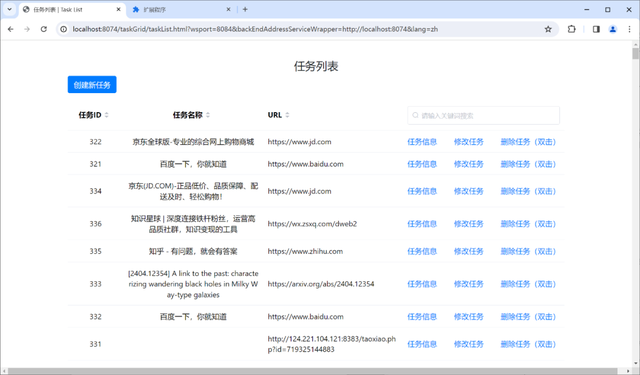Viewport: 640px width, 375px height.
Task: Click 删除任务 for task 322
Action: click(x=528, y=142)
